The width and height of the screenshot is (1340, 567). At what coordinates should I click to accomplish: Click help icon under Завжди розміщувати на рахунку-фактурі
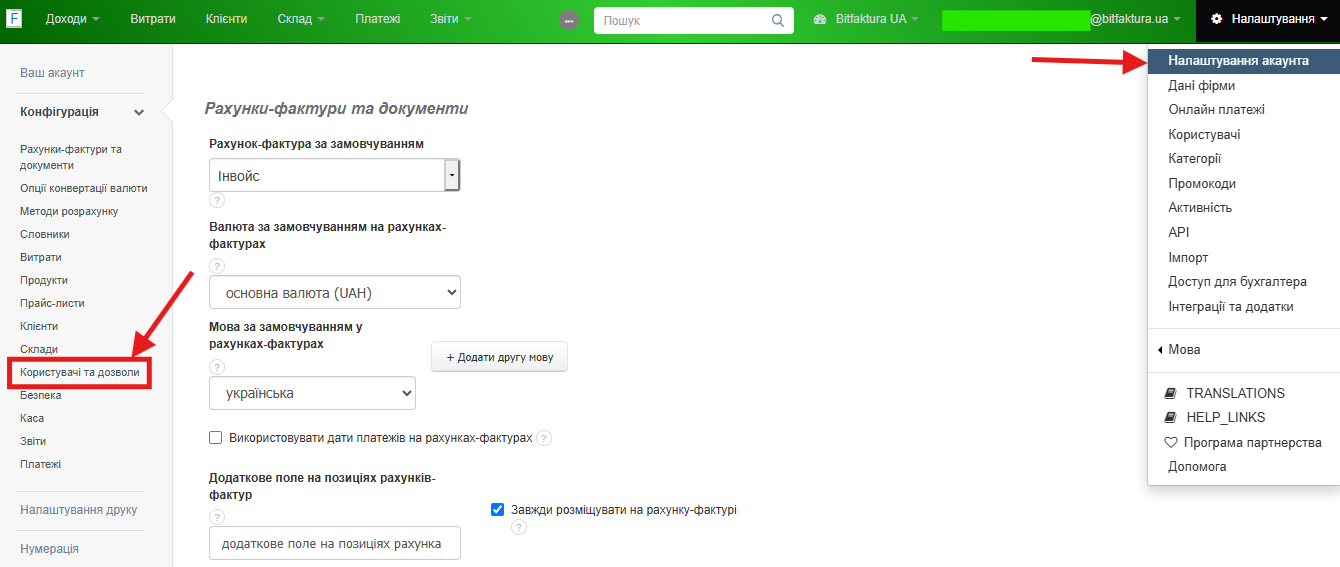[x=518, y=528]
